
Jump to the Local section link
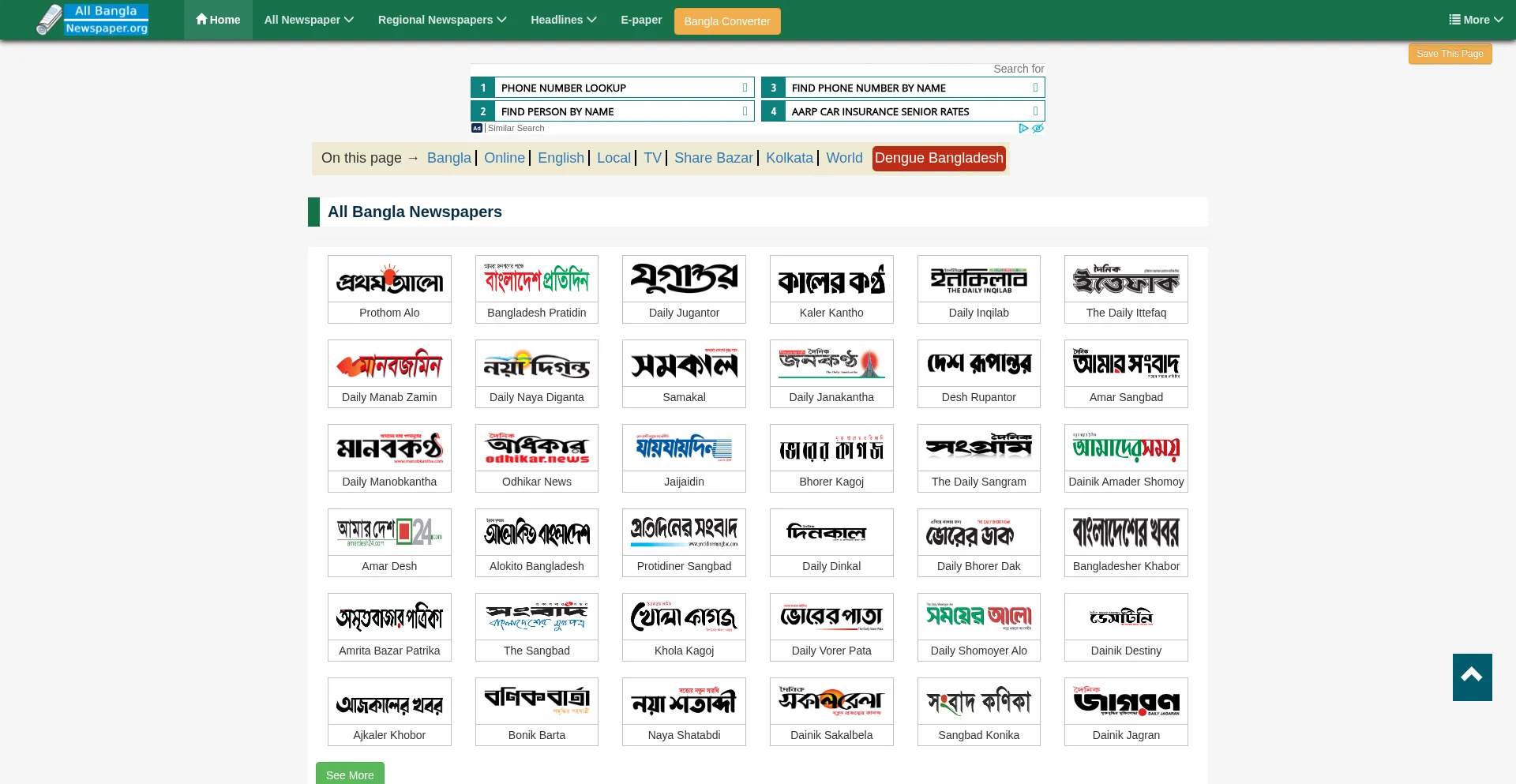pos(614,158)
